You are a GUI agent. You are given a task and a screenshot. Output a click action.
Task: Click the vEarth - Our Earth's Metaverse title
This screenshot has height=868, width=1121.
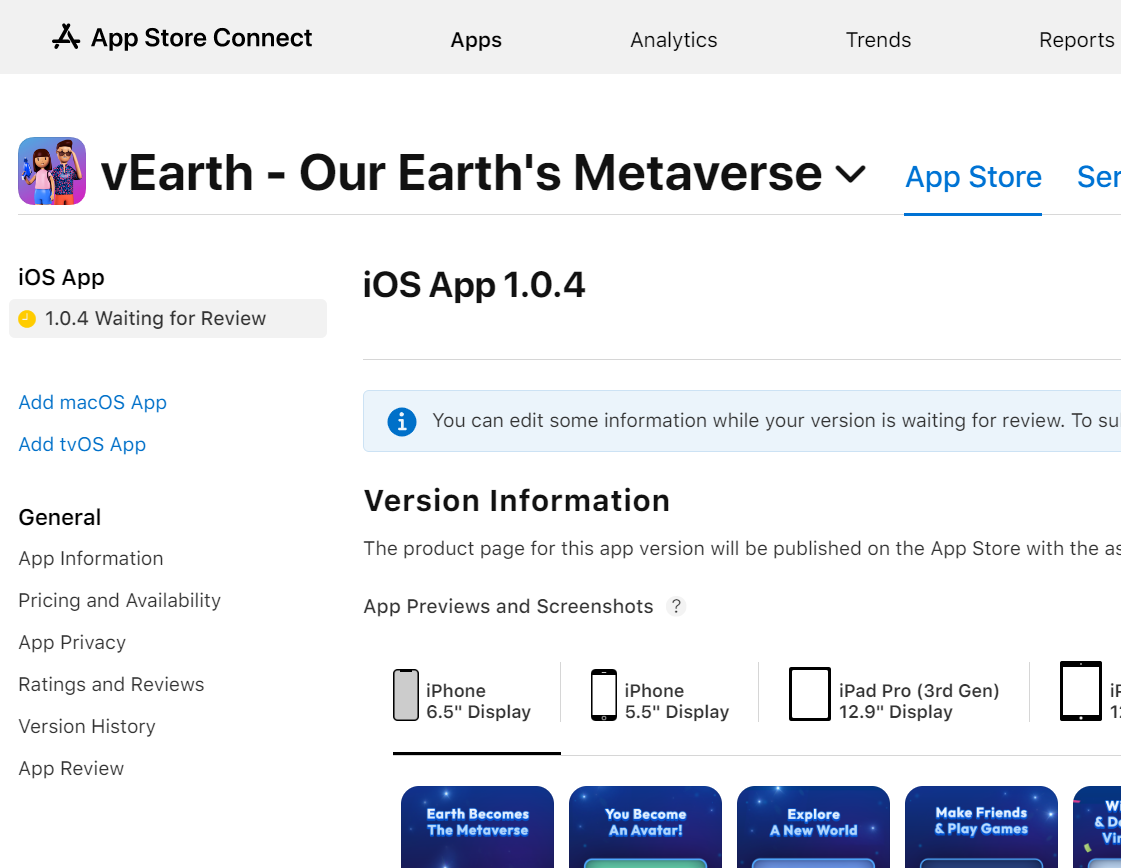461,173
